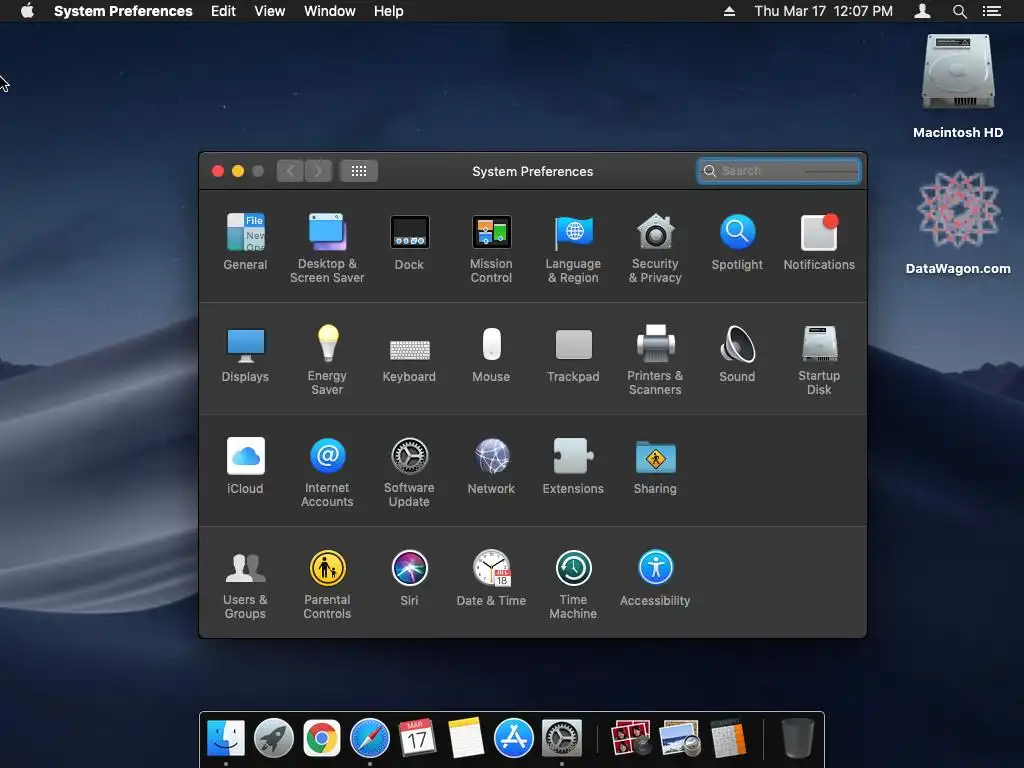Focus the Search field in System Preferences
This screenshot has width=1024, height=768.
tap(778, 171)
